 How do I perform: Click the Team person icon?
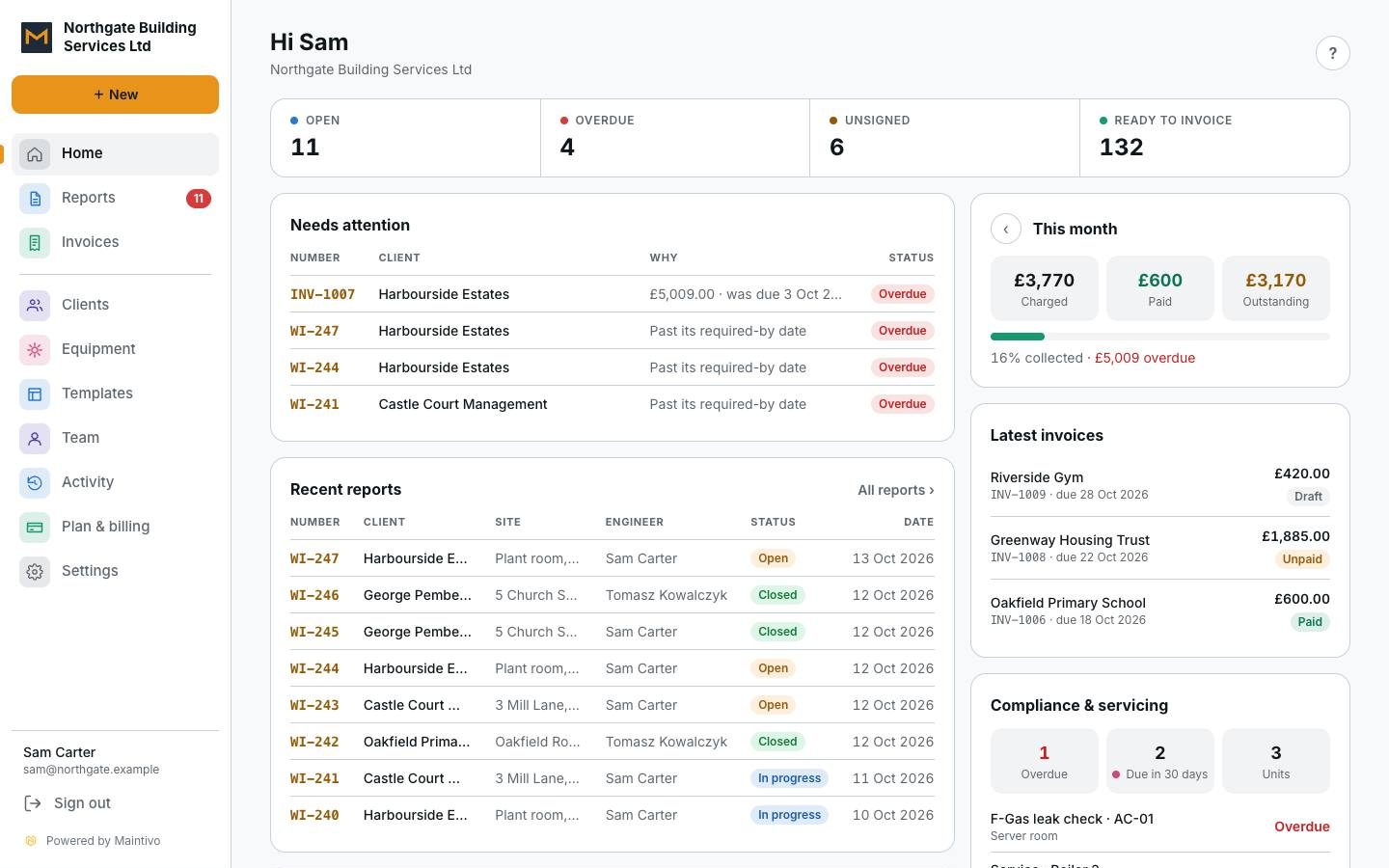(x=35, y=439)
